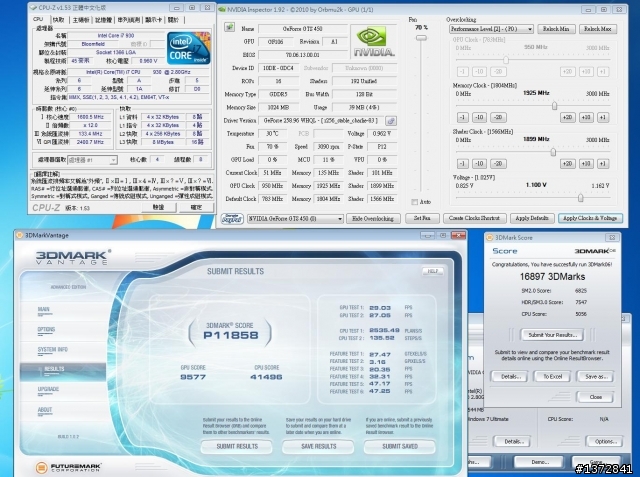Click To Excel button in 3DMark Score
Image resolution: width=640 pixels, height=477 pixels.
pos(552,377)
